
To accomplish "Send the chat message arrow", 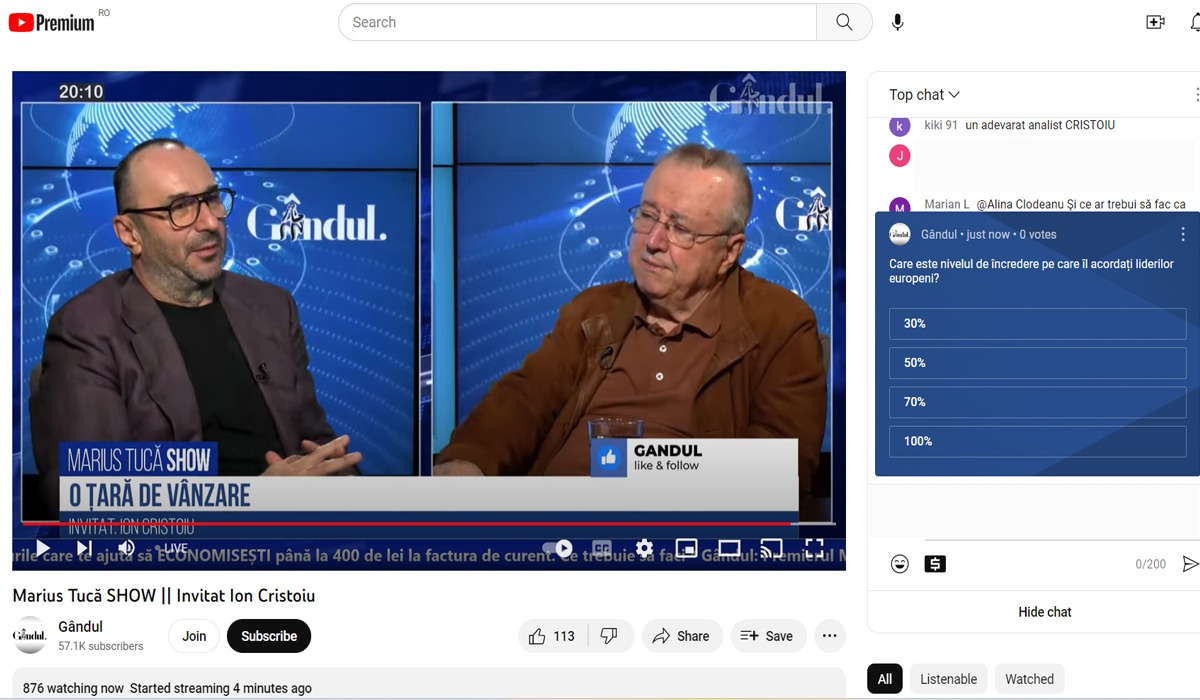I will coord(1190,564).
